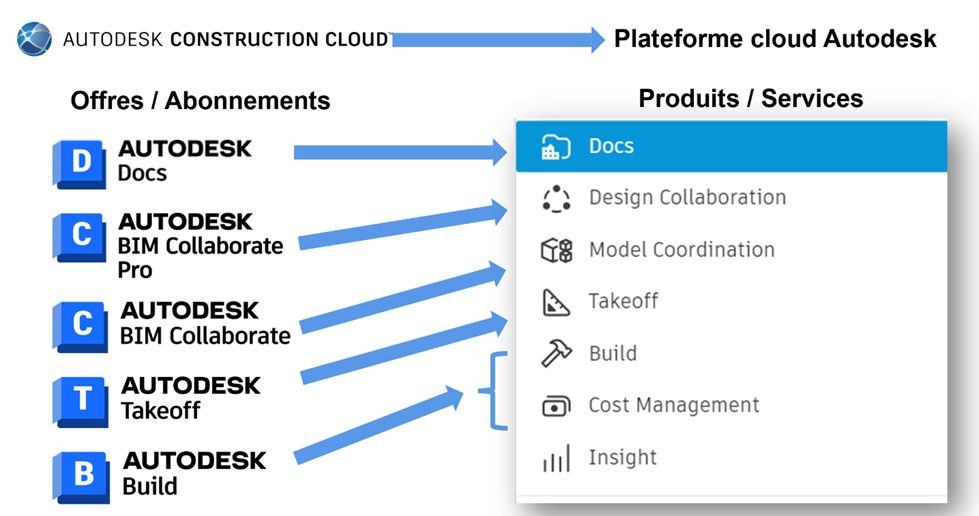Click the Cost Management money icon
Image resolution: width=979 pixels, height=516 pixels.
(x=556, y=406)
